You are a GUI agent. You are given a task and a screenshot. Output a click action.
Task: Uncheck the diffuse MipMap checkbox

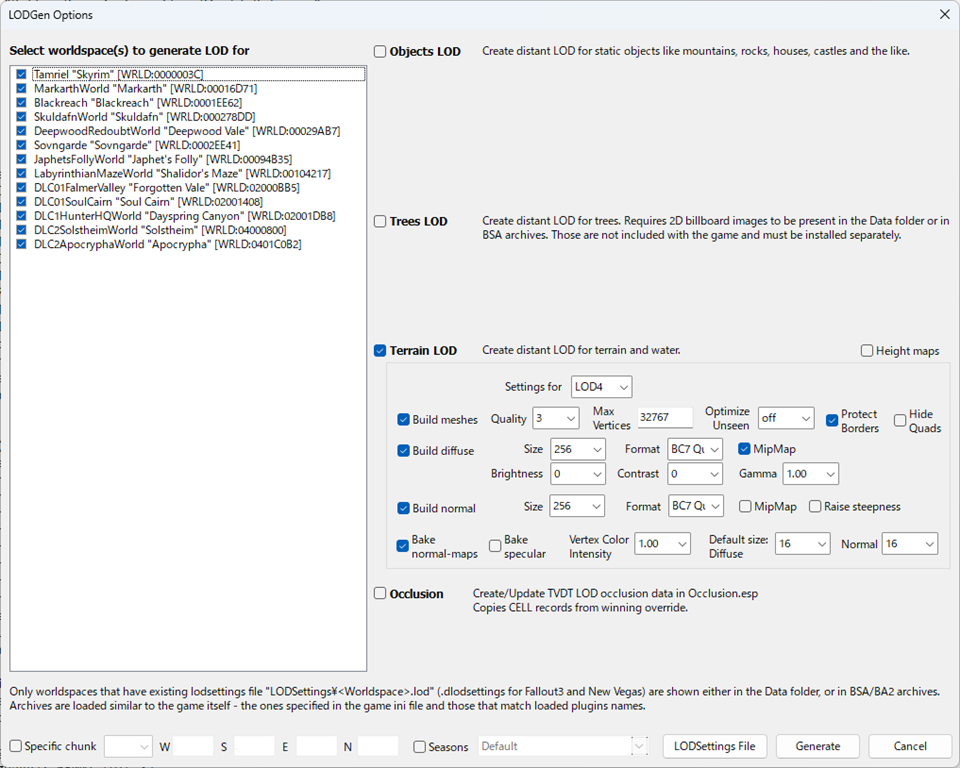[x=744, y=449]
